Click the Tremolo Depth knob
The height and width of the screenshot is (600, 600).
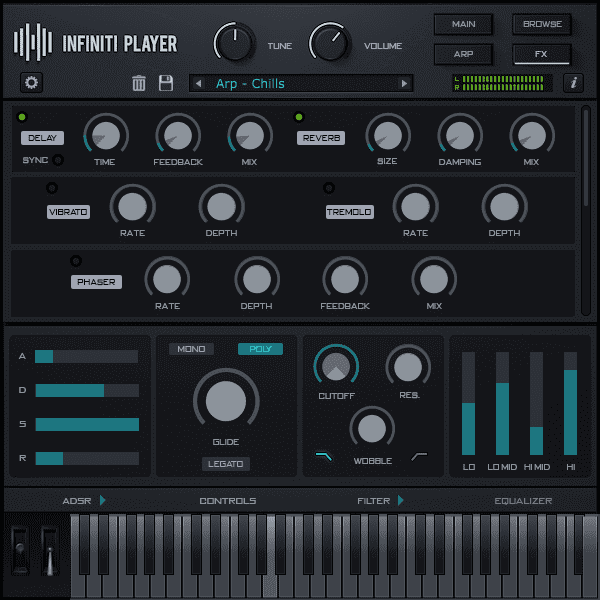[x=504, y=207]
